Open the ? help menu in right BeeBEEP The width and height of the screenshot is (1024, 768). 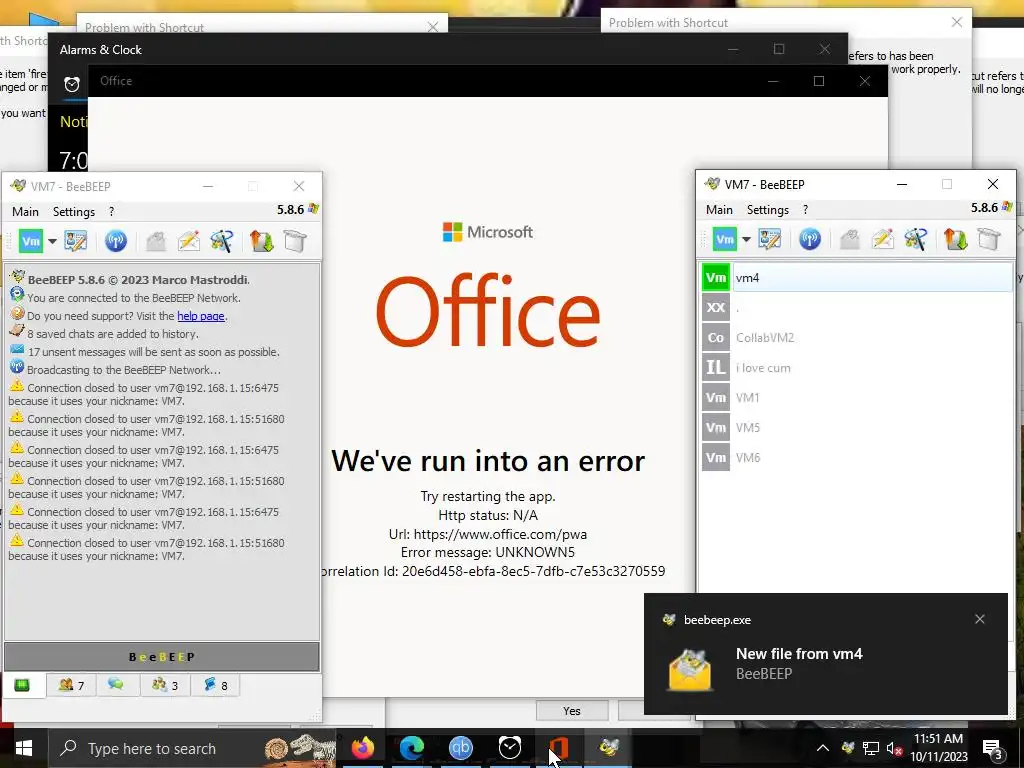pyautogui.click(x=805, y=210)
